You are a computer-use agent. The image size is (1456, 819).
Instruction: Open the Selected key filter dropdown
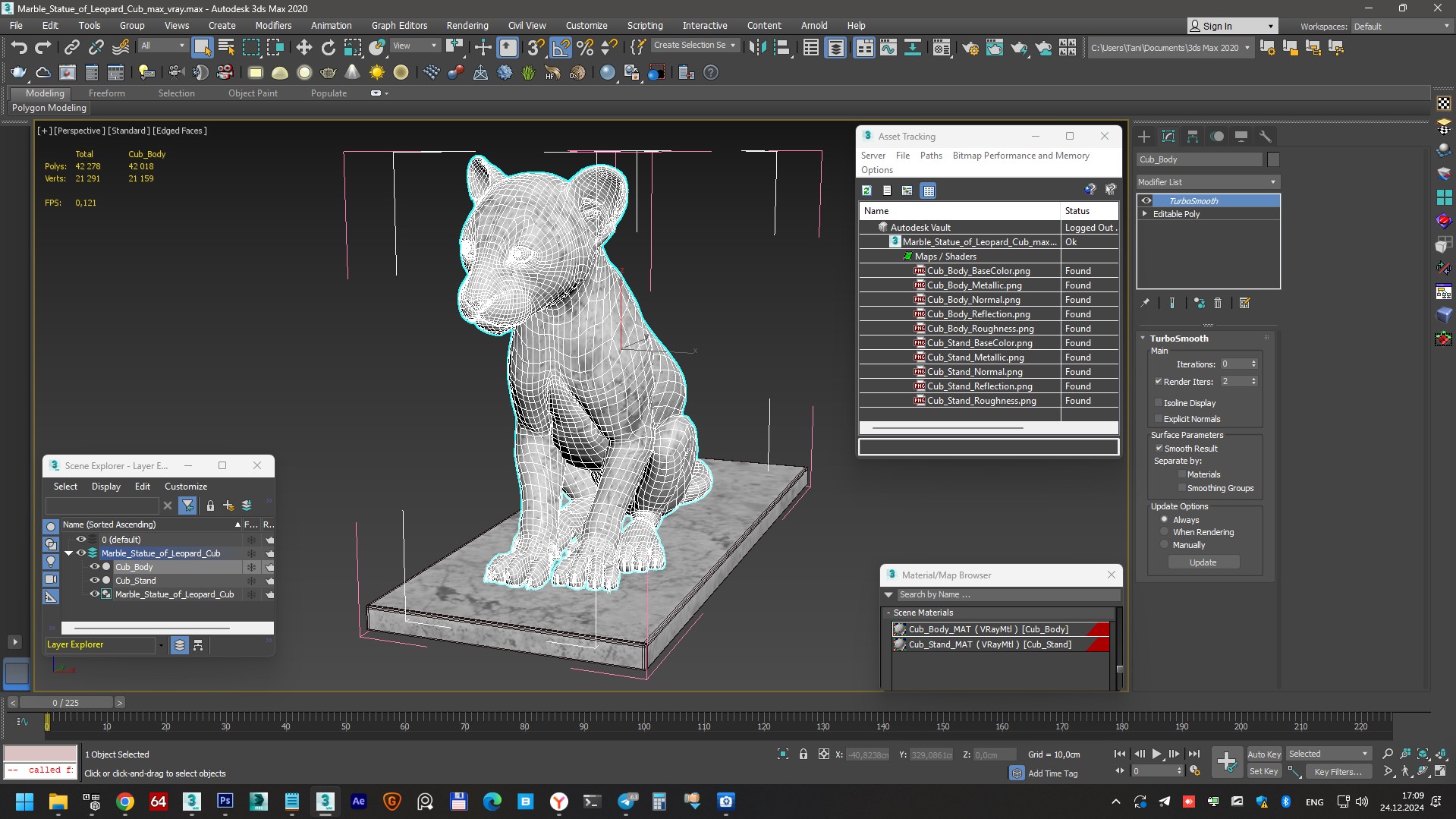click(x=1328, y=754)
